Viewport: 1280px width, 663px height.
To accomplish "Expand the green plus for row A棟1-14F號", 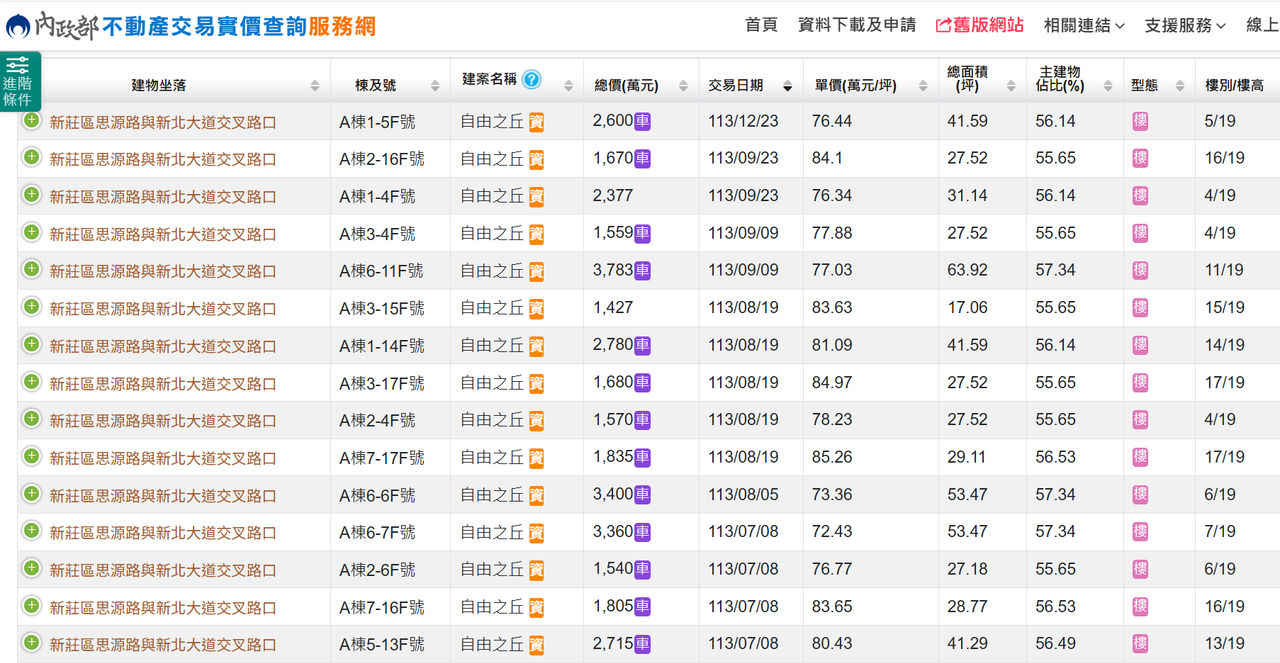I will pyautogui.click(x=31, y=344).
